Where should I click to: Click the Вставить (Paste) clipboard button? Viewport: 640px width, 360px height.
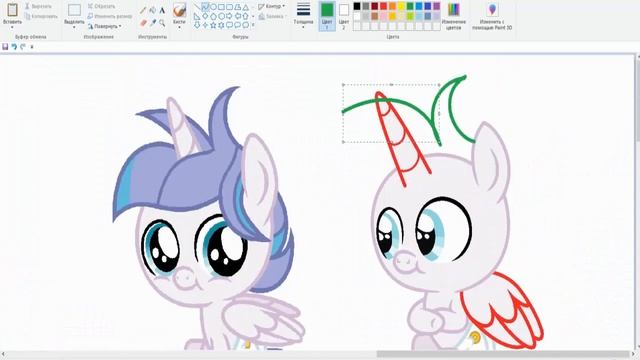(x=12, y=10)
